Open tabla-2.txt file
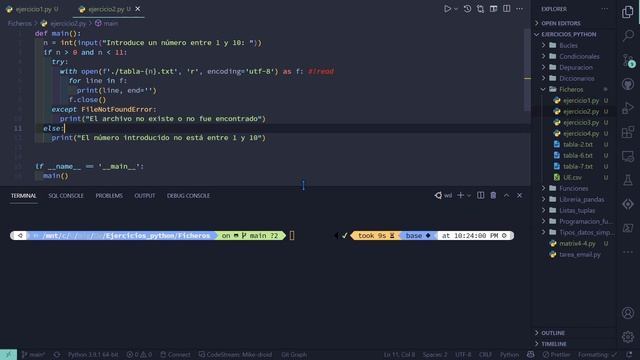The width and height of the screenshot is (640, 360). [x=578, y=144]
